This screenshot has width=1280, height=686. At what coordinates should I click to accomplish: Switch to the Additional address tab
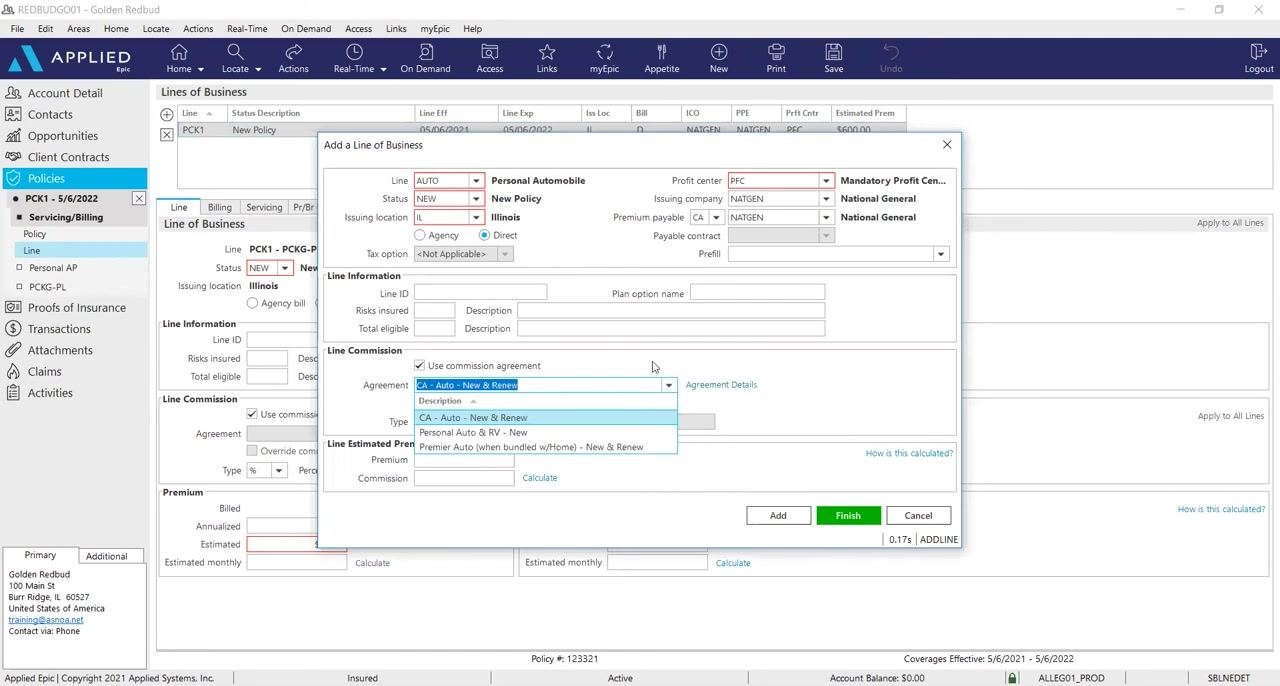coord(106,556)
